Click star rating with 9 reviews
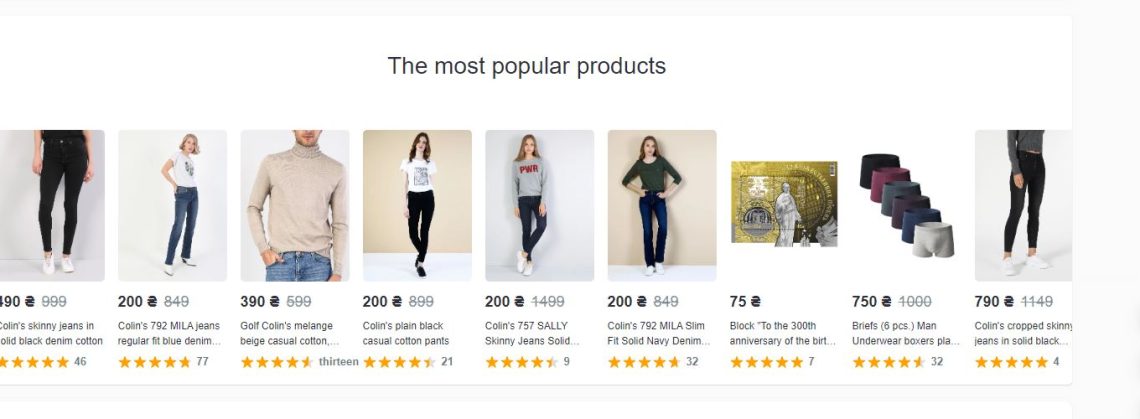Image resolution: width=1140 pixels, height=419 pixels. (521, 362)
